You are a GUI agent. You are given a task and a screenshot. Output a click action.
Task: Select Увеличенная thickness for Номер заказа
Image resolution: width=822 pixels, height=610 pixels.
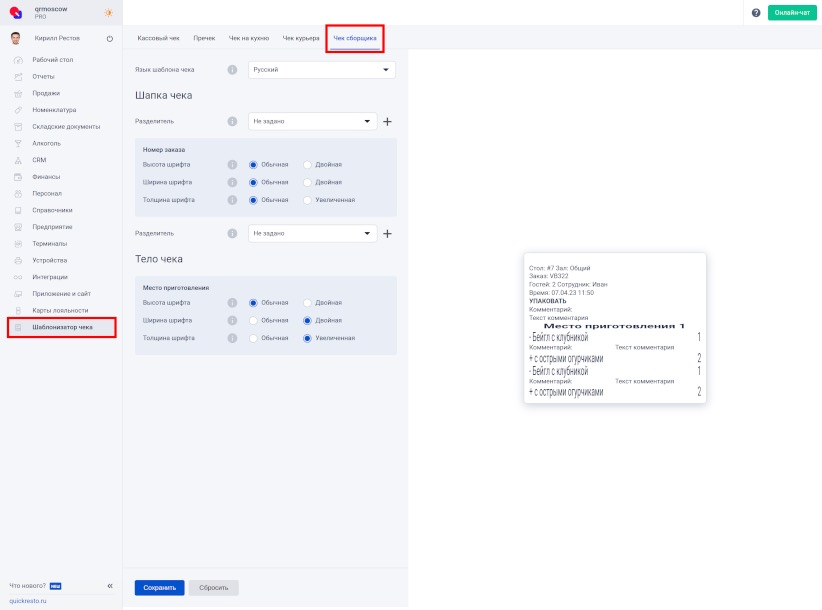coord(307,200)
